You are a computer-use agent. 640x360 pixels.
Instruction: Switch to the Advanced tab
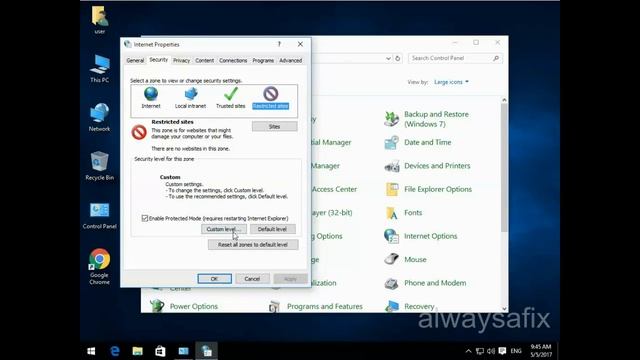point(291,60)
